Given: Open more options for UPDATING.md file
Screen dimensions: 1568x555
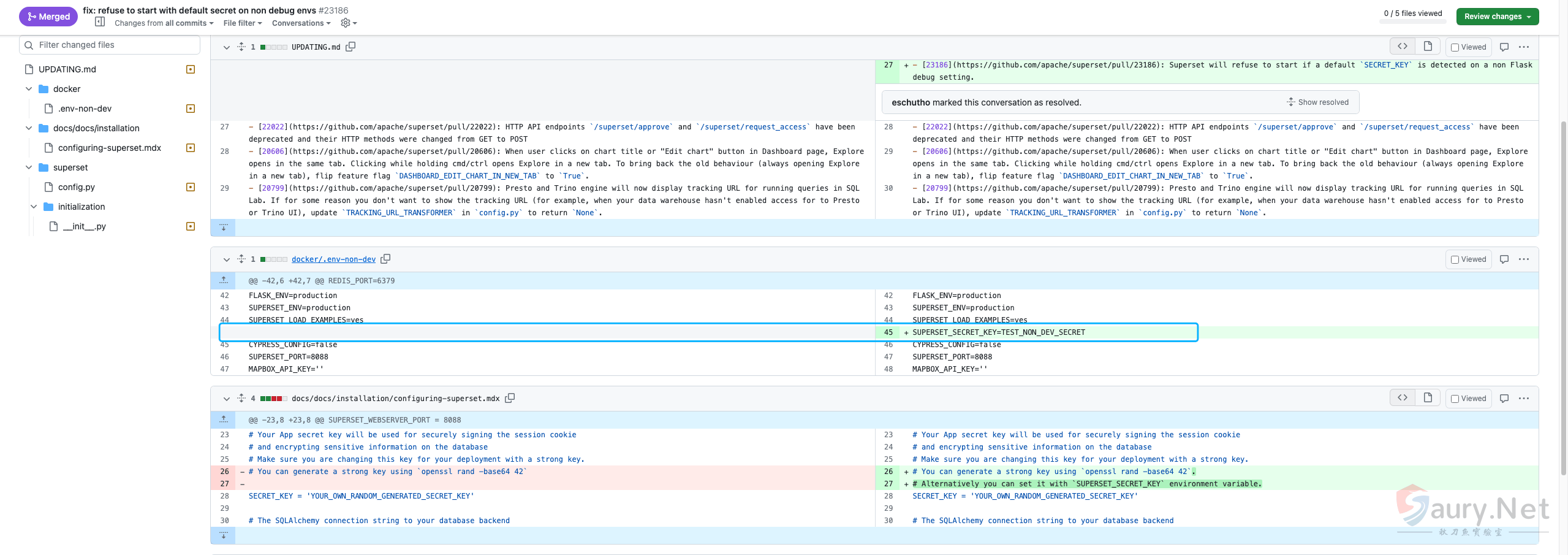Looking at the screenshot, I should pos(1524,47).
